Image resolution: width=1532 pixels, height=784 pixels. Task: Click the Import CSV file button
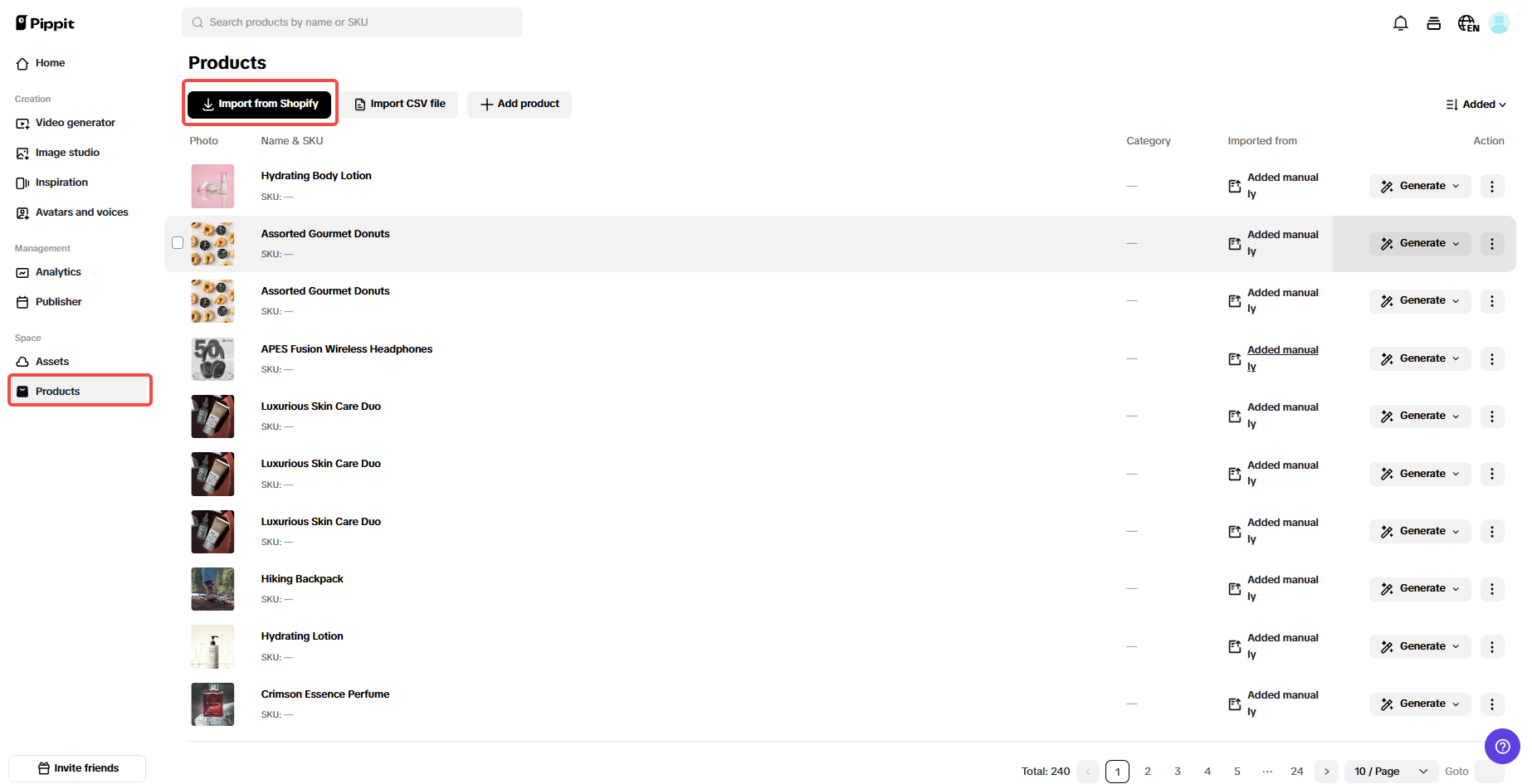[400, 104]
